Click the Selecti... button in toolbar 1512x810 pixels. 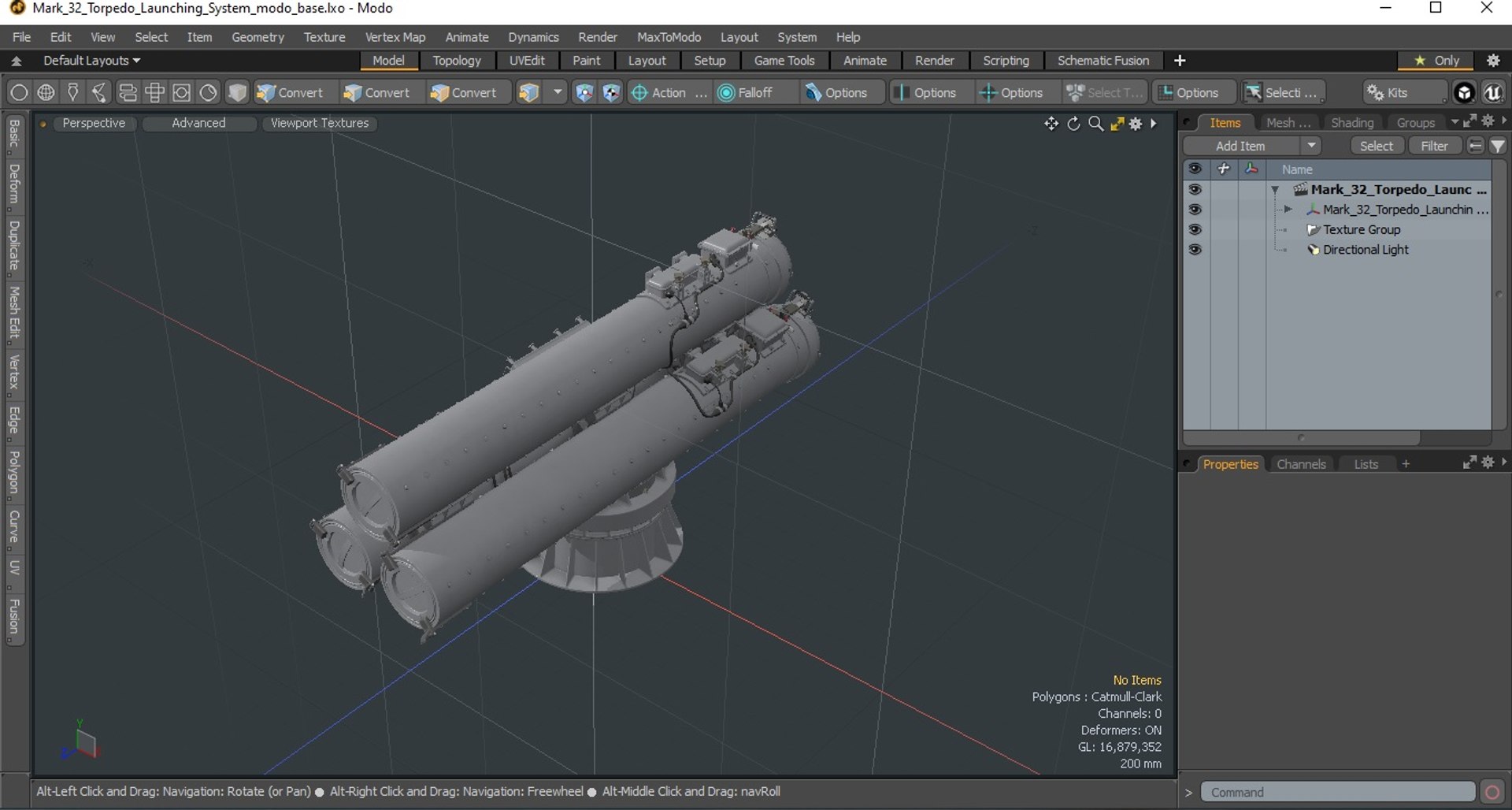point(1282,93)
